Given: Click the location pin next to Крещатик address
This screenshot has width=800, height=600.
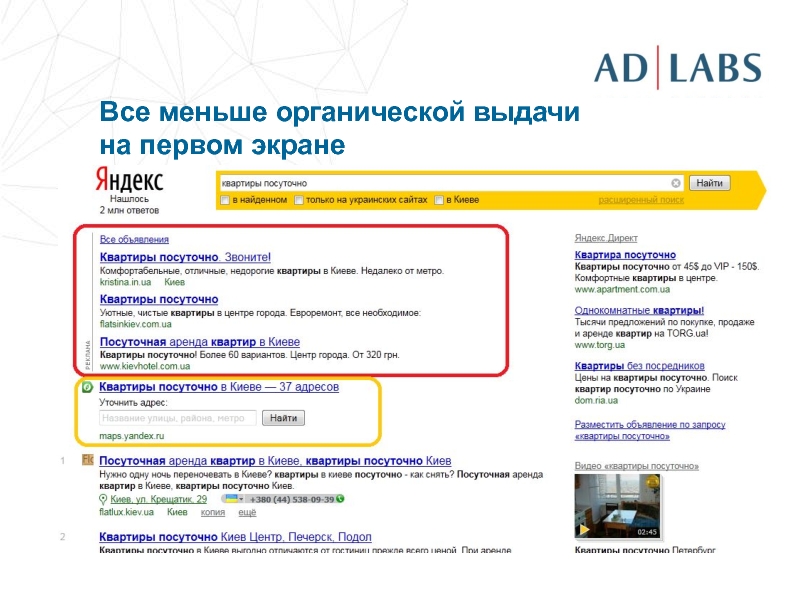Looking at the screenshot, I should point(103,499).
